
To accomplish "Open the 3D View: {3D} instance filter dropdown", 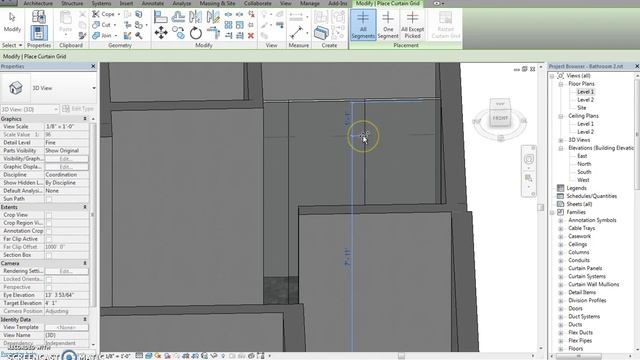I will click(x=56, y=109).
